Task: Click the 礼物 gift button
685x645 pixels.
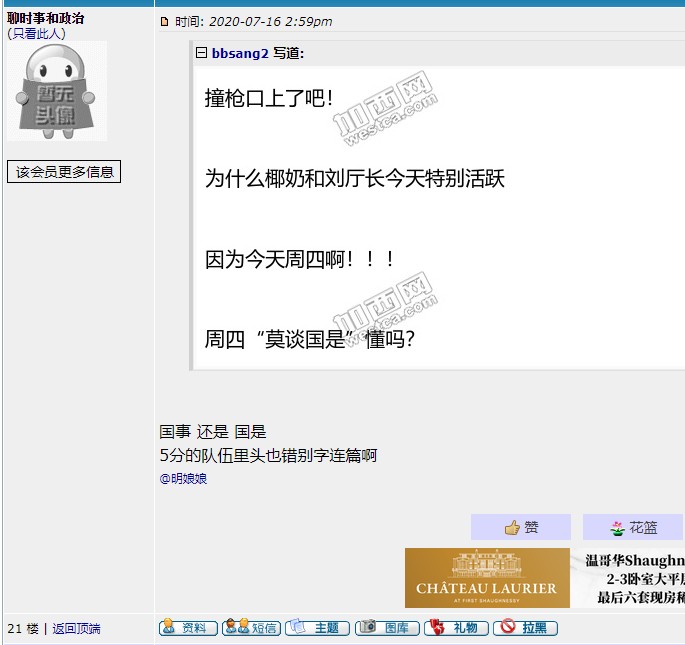Action: (456, 628)
